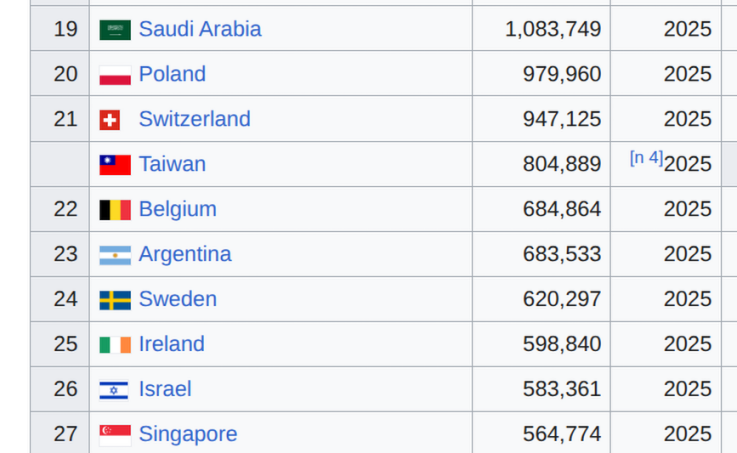This screenshot has height=453, width=737.
Task: Open the Poland country link
Action: (172, 74)
